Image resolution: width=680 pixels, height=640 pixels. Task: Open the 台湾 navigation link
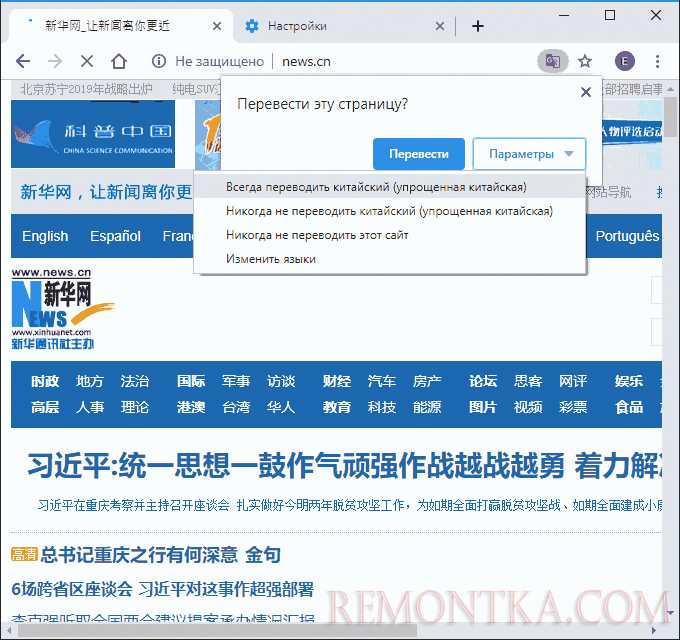(x=236, y=407)
